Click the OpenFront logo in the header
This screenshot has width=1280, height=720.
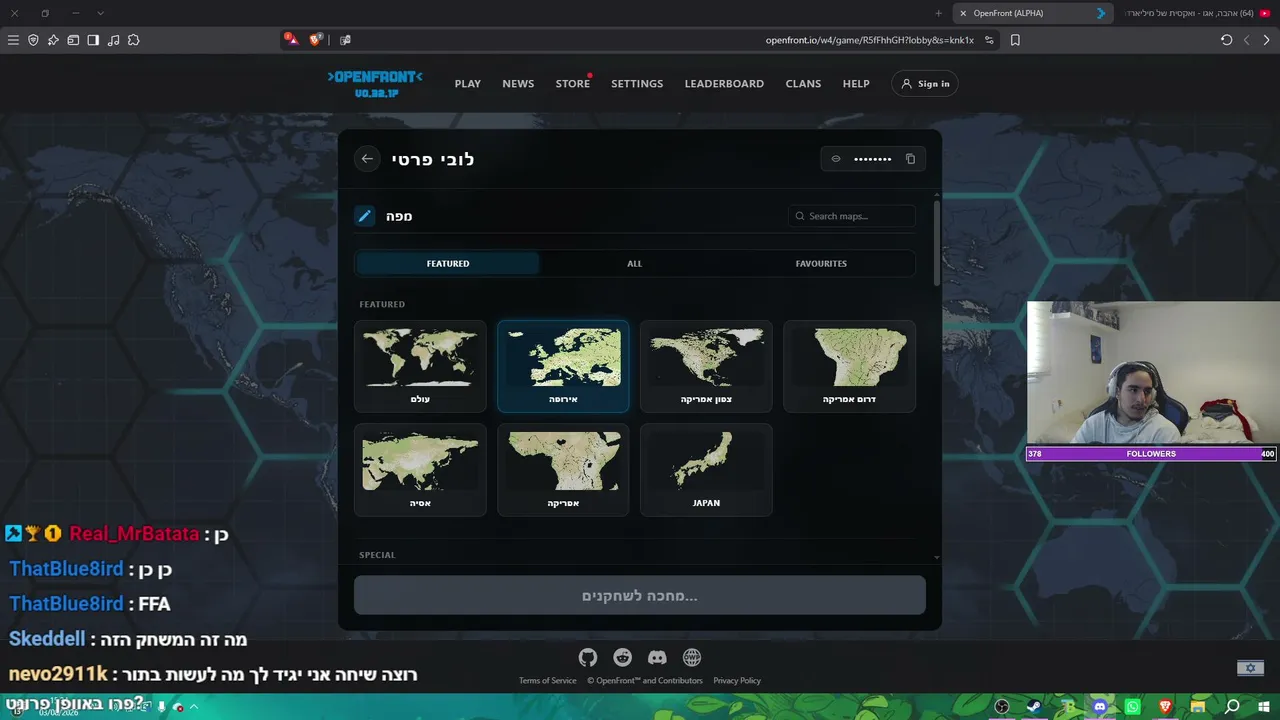[x=375, y=83]
